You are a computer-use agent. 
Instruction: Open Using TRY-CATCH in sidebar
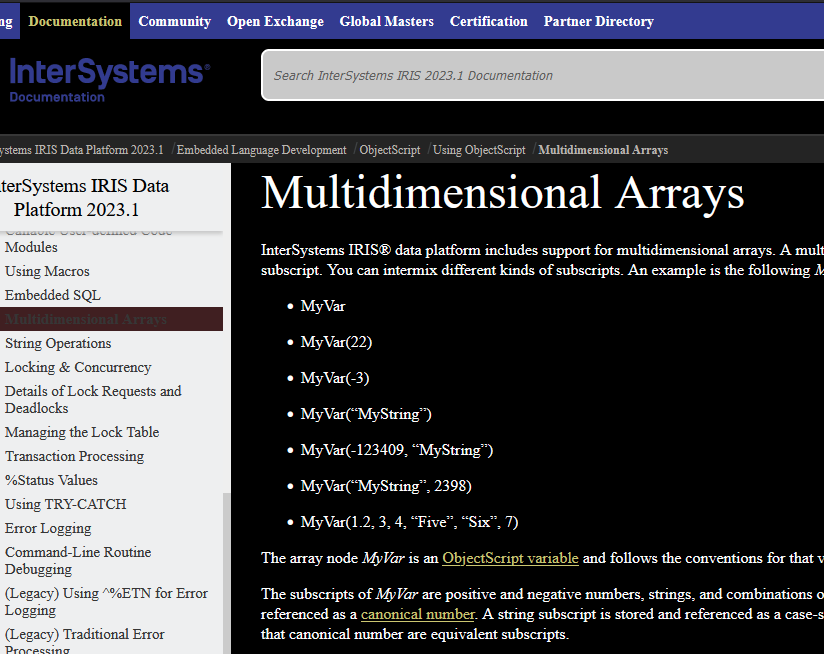[65, 504]
